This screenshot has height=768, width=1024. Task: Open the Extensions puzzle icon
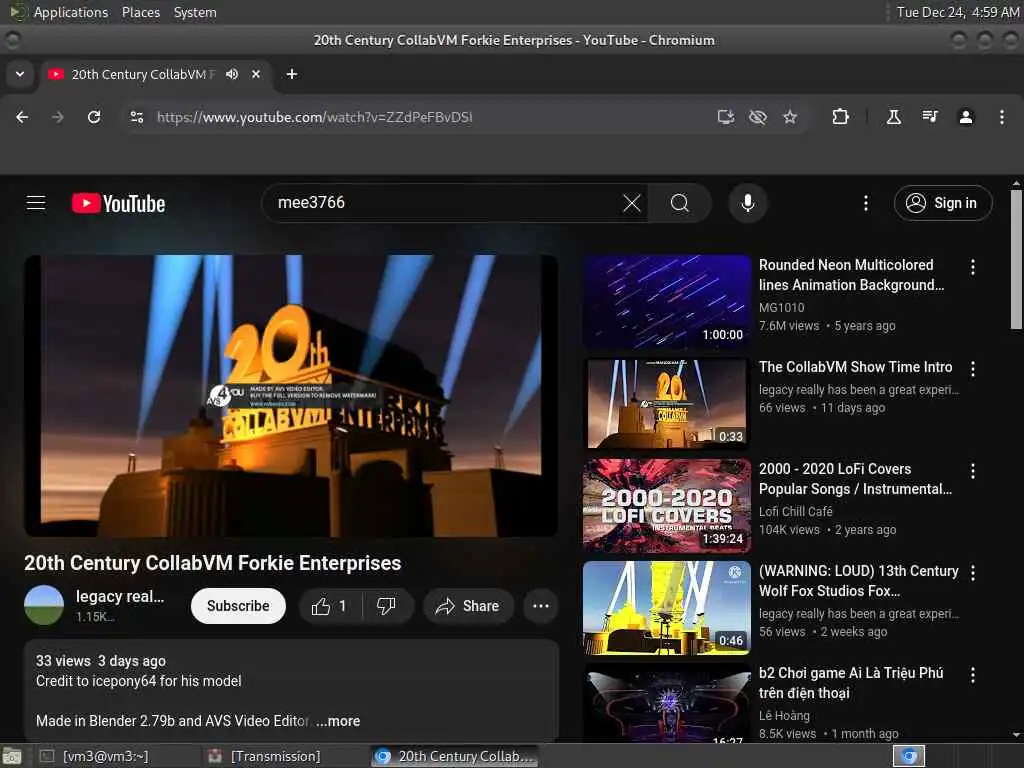[x=840, y=117]
